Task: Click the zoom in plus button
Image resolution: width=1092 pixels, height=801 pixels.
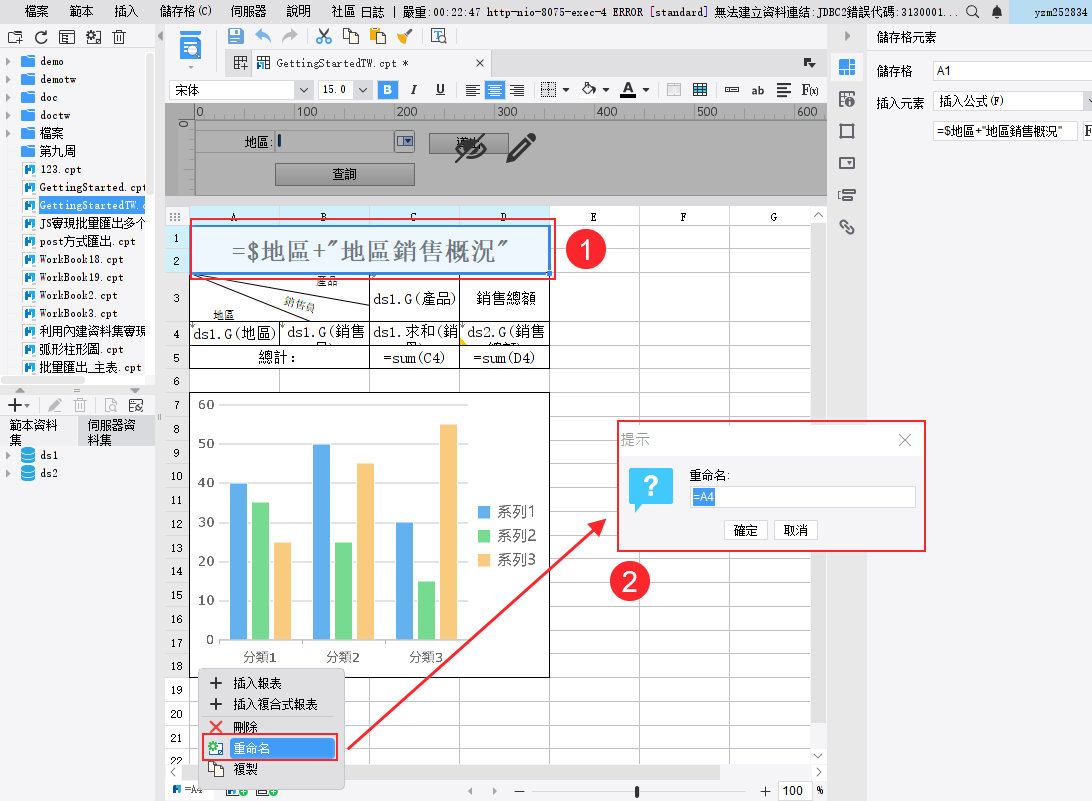Action: pos(765,791)
